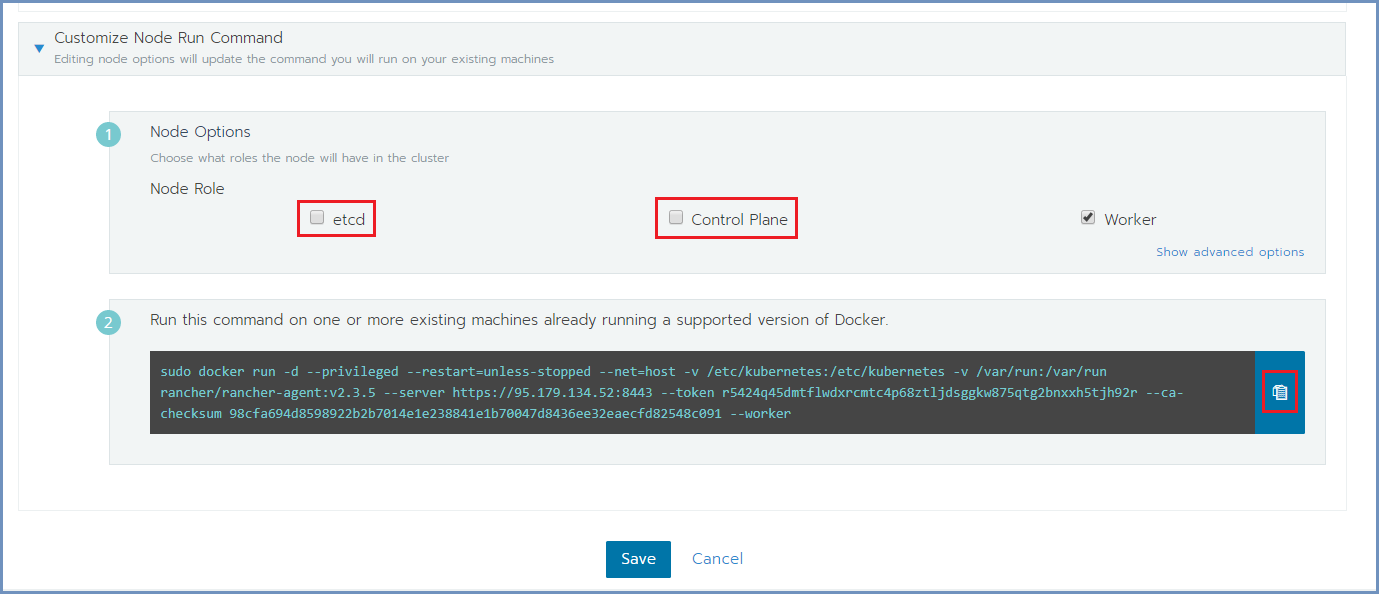The height and width of the screenshot is (594, 1379).
Task: Click 'Editing node options will update' subtitle
Action: click(x=304, y=59)
